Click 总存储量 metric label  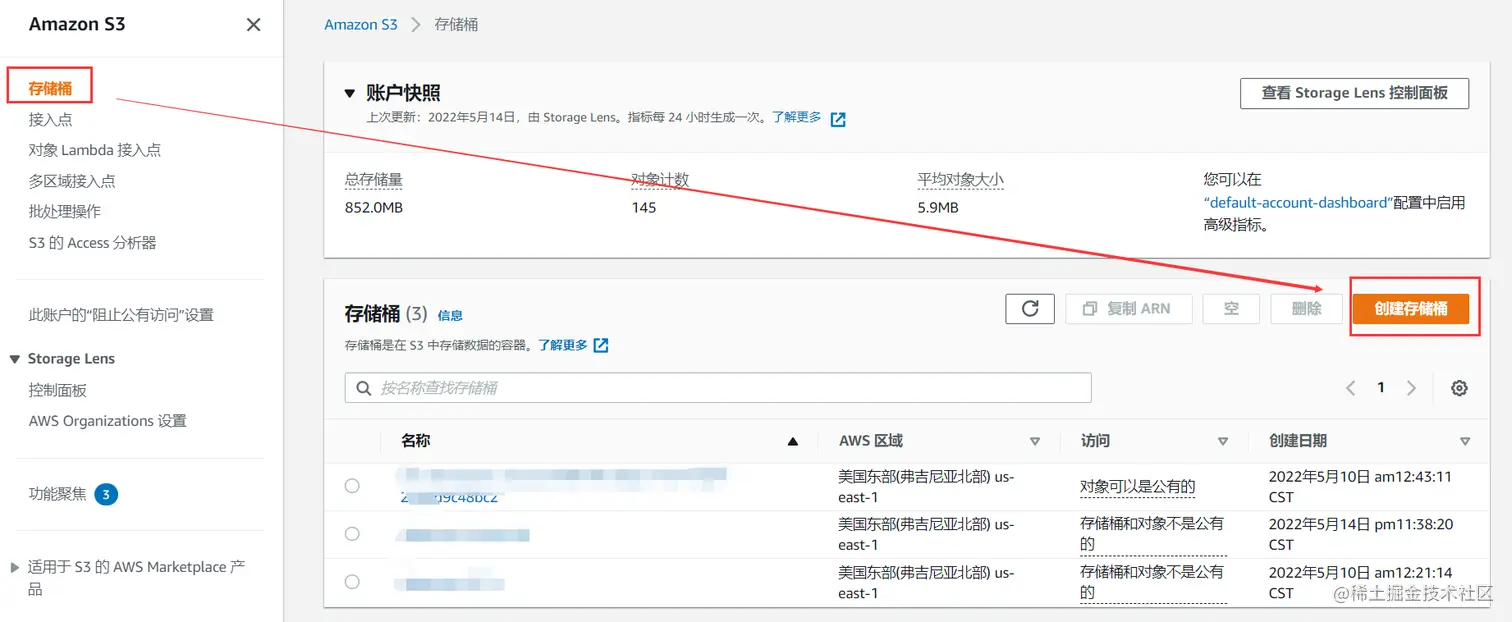point(374,180)
